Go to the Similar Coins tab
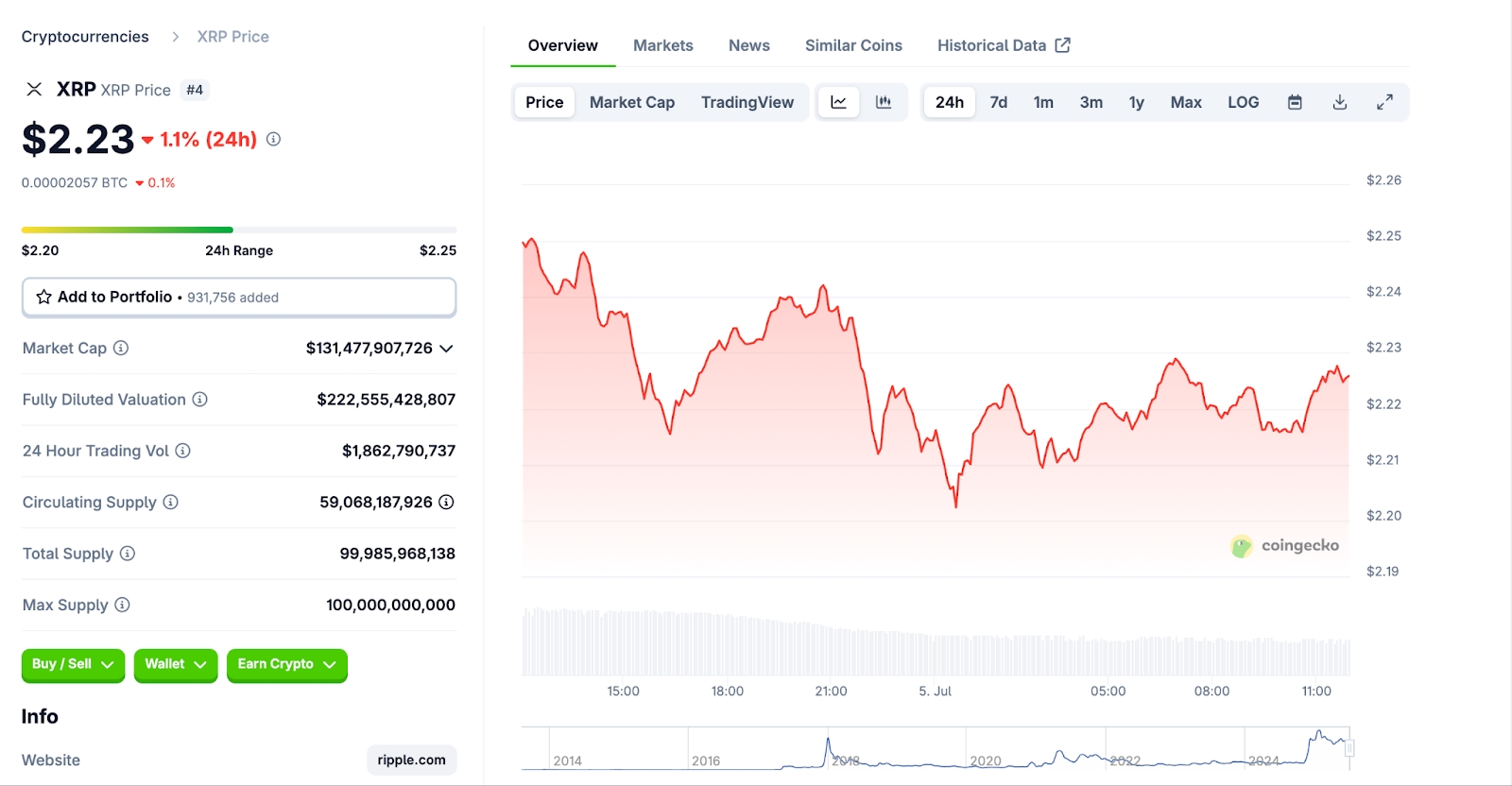The width and height of the screenshot is (1512, 786). [853, 45]
